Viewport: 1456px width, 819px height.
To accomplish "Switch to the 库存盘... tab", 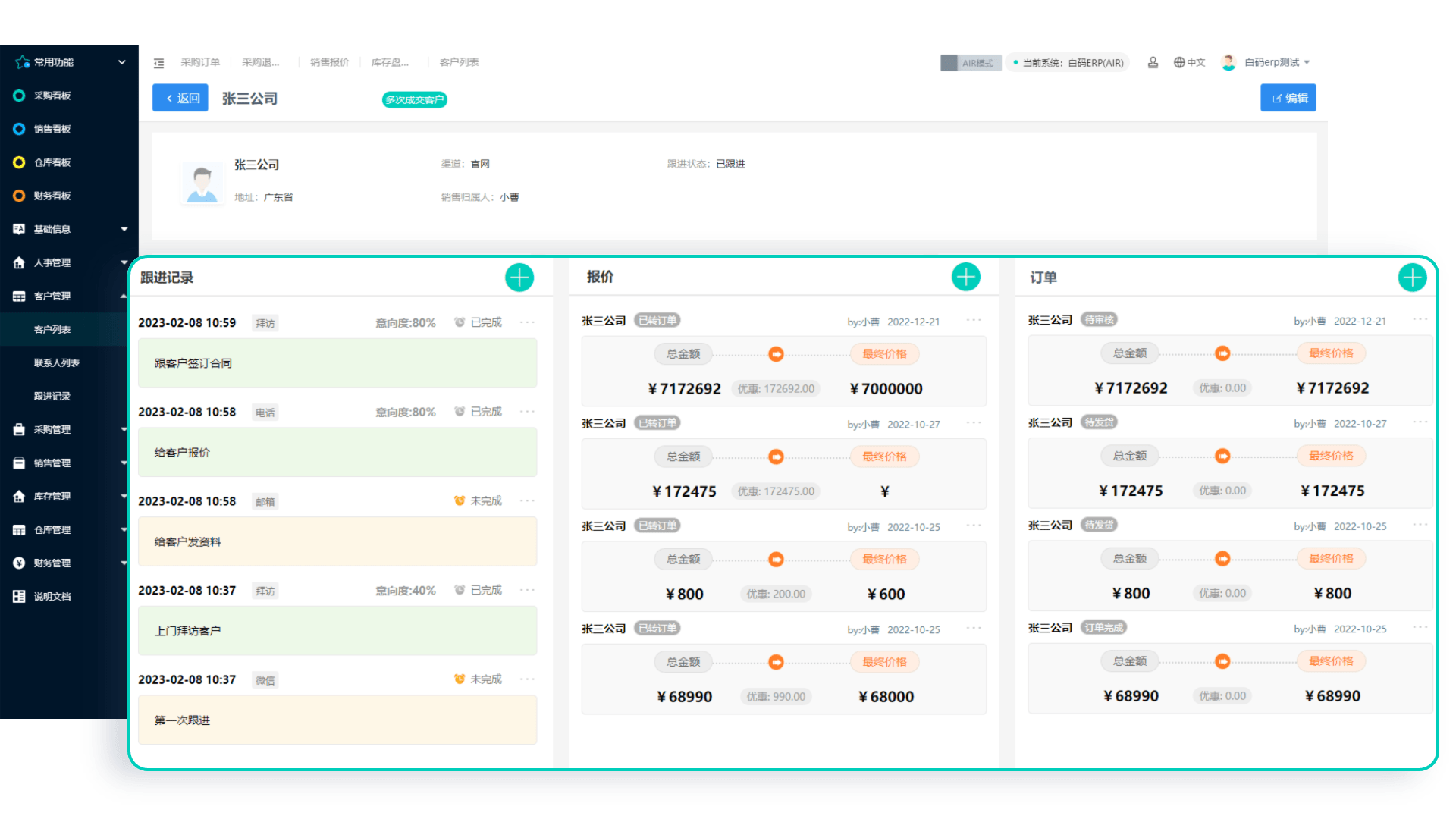I will tap(390, 62).
